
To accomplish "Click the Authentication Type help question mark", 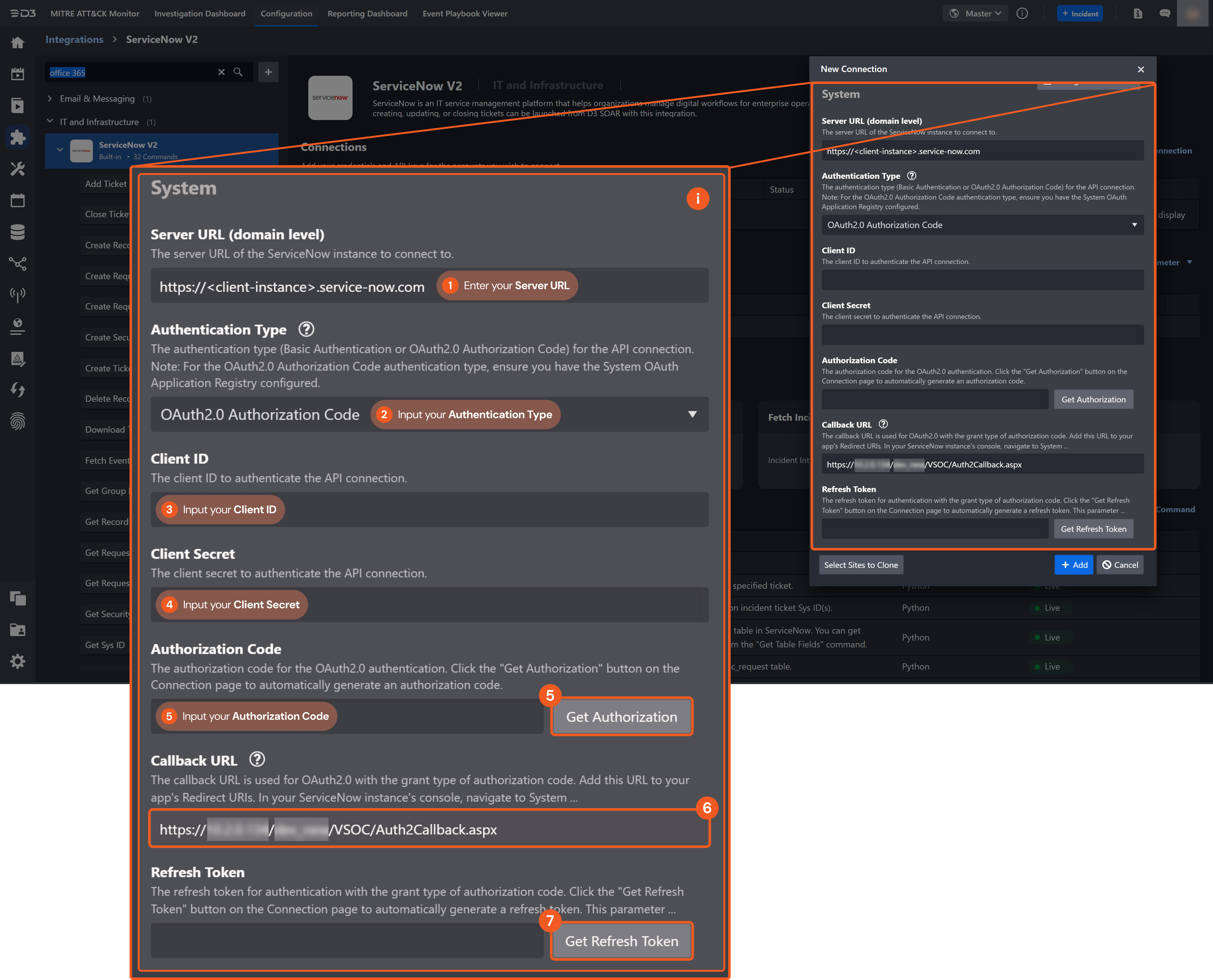I will point(911,176).
